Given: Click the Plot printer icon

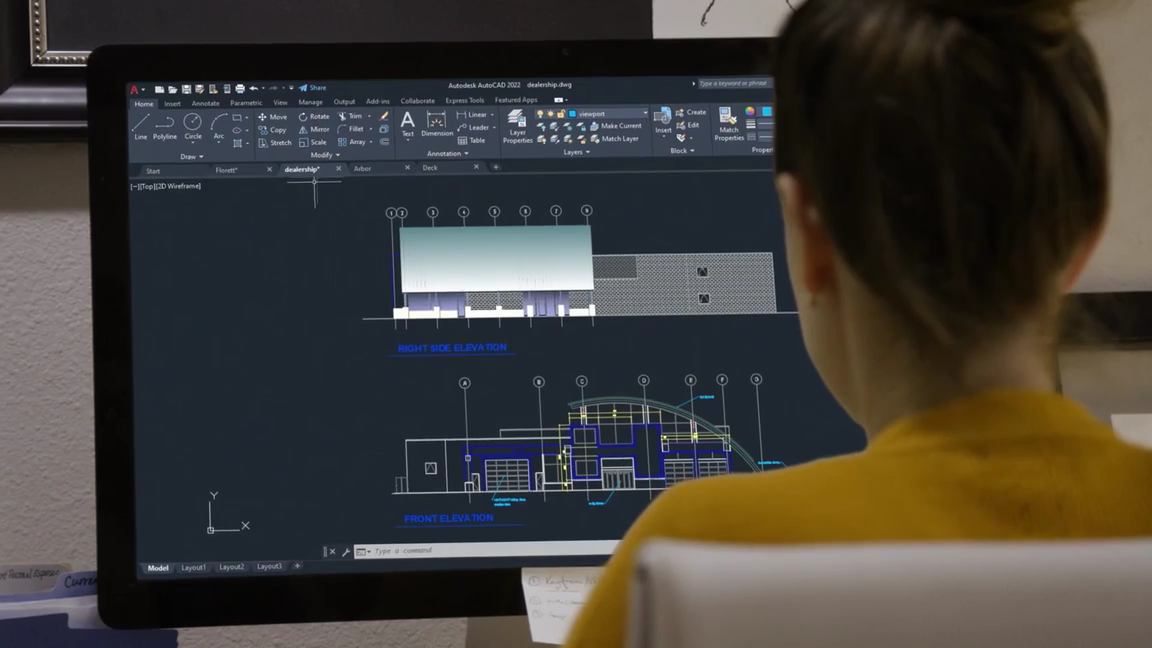Looking at the screenshot, I should (x=240, y=89).
